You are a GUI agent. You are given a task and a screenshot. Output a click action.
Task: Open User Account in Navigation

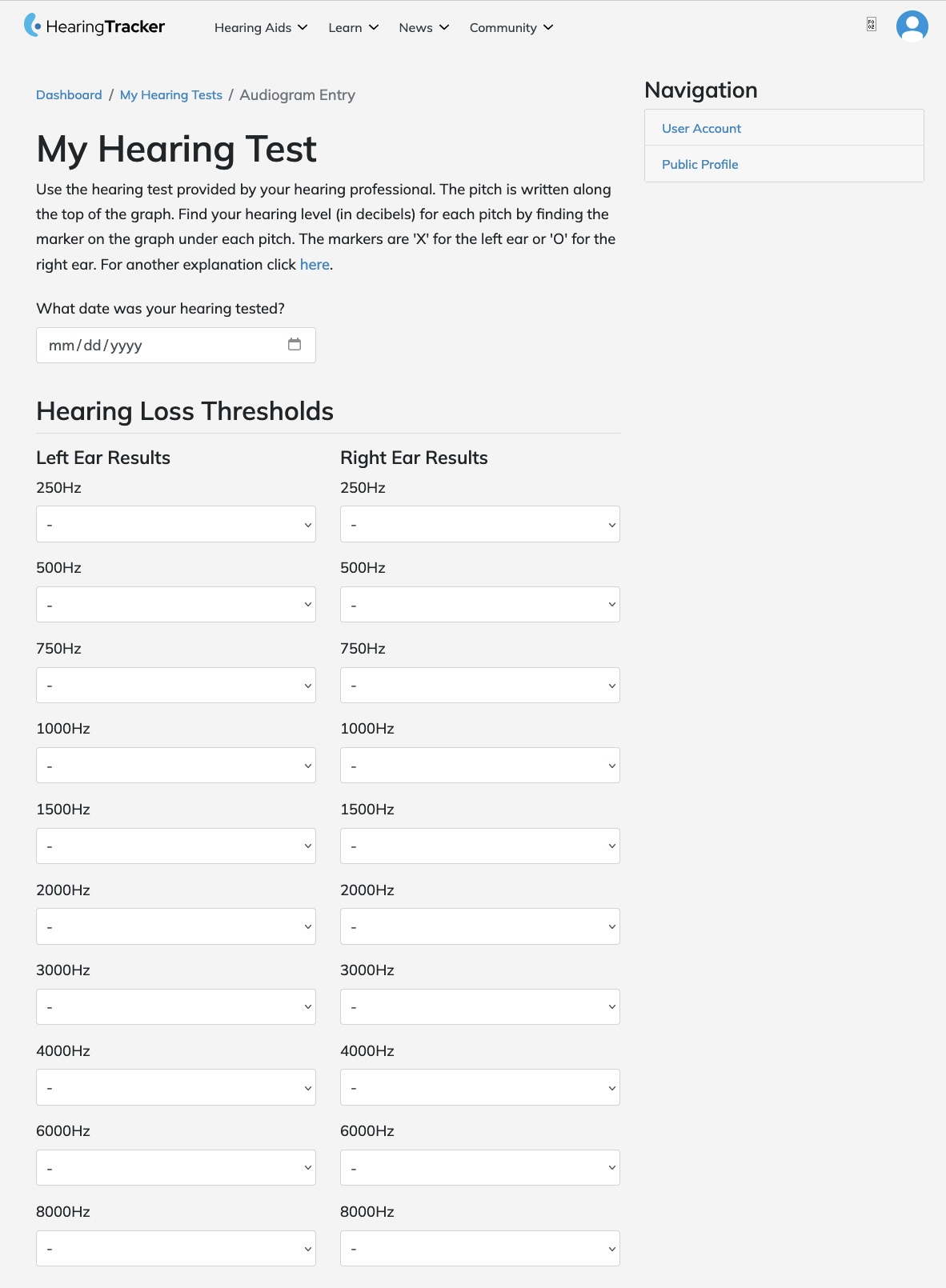(x=701, y=128)
